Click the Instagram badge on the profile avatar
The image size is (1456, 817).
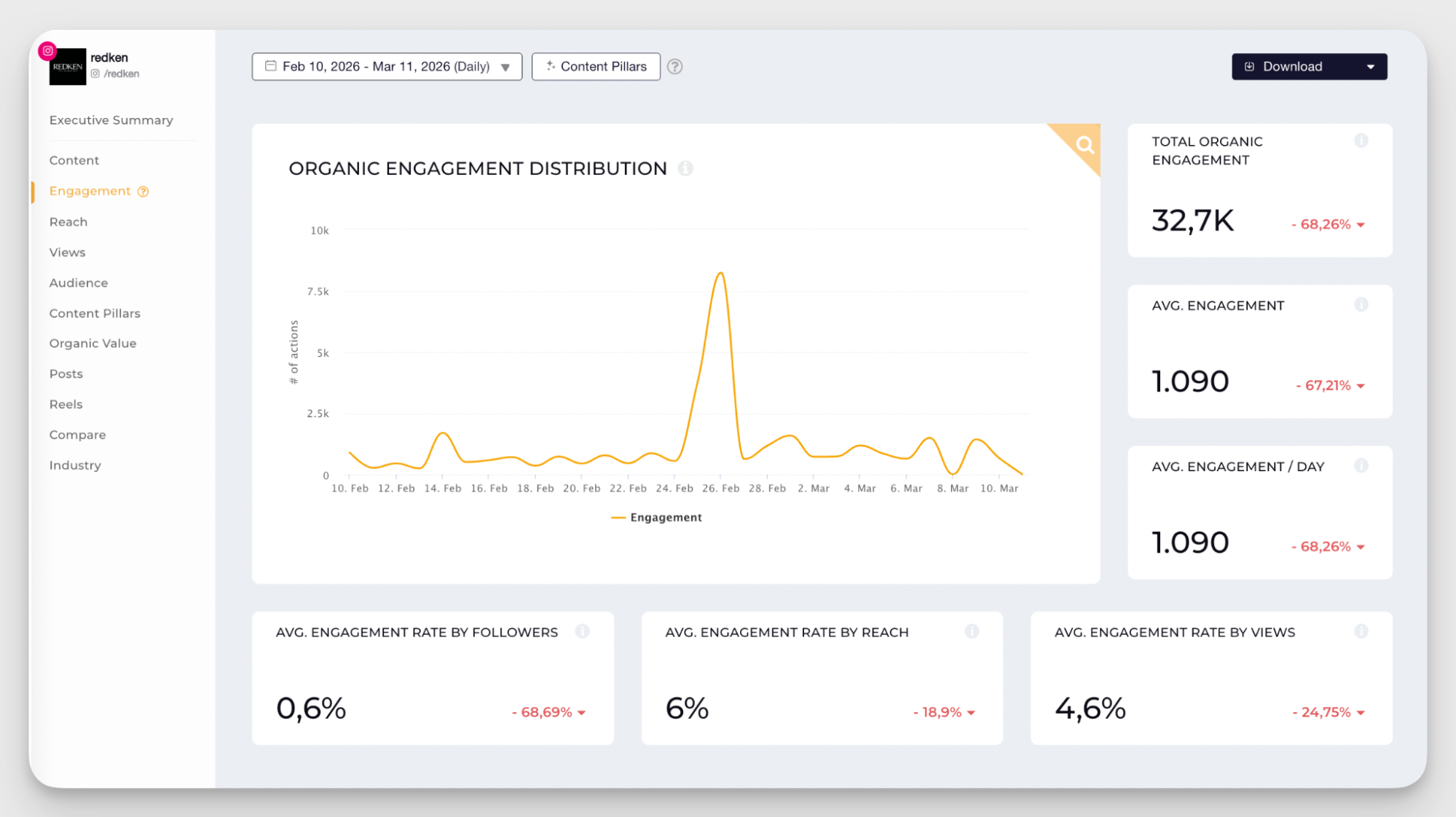click(47, 50)
